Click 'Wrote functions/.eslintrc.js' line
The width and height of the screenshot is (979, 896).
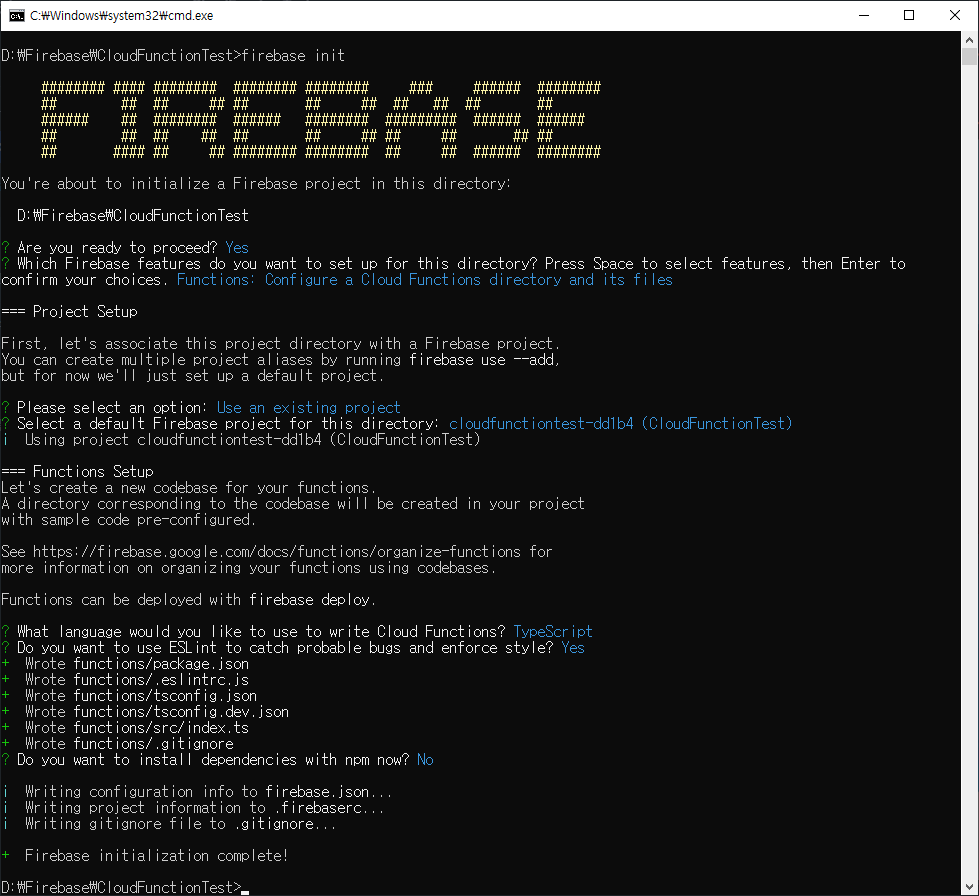click(125, 679)
